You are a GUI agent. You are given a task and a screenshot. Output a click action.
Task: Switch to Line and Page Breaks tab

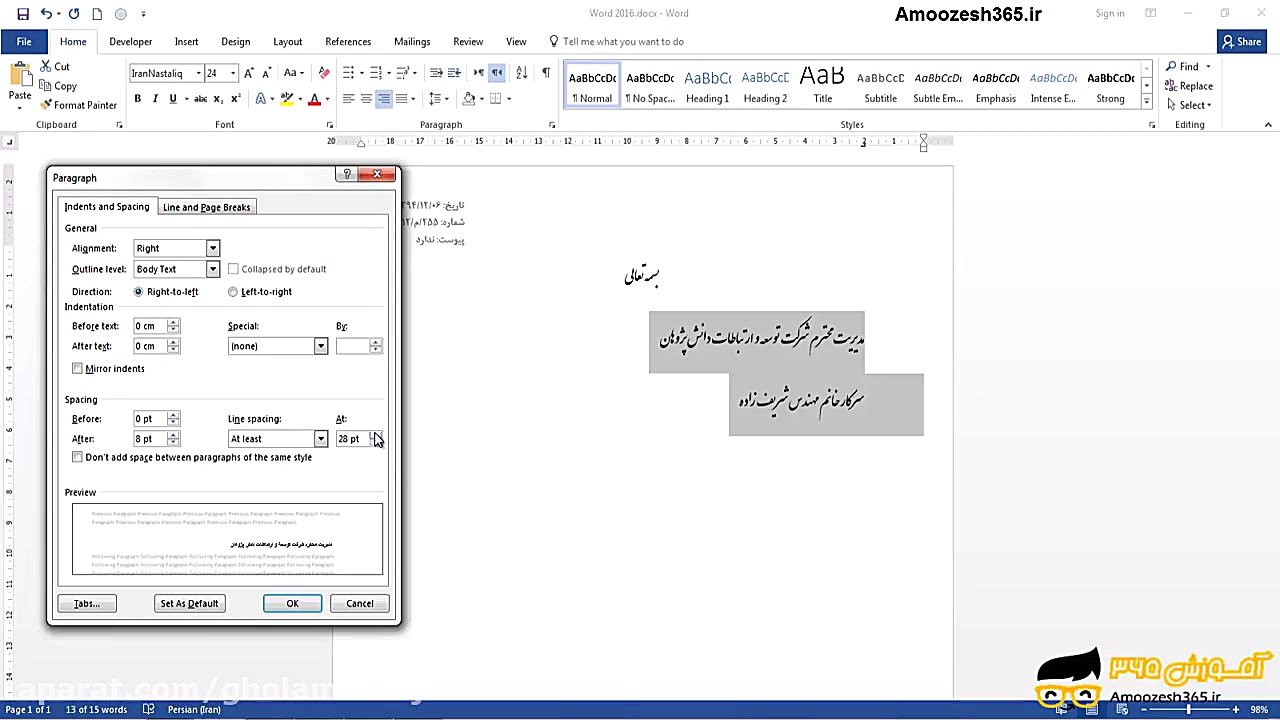click(x=206, y=207)
